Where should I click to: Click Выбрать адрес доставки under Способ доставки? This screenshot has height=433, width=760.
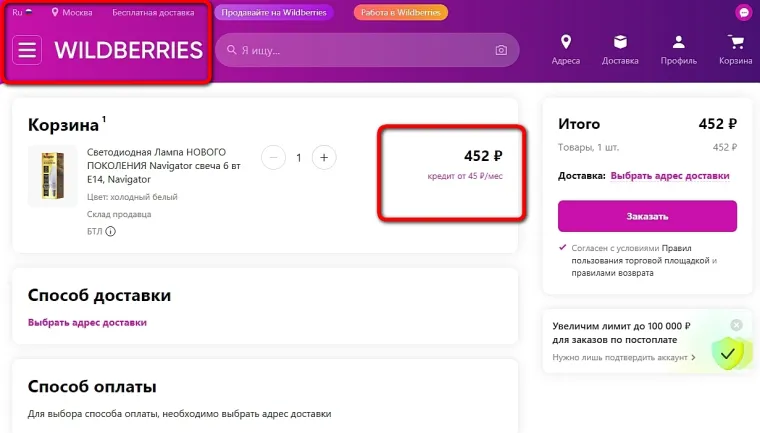point(87,322)
